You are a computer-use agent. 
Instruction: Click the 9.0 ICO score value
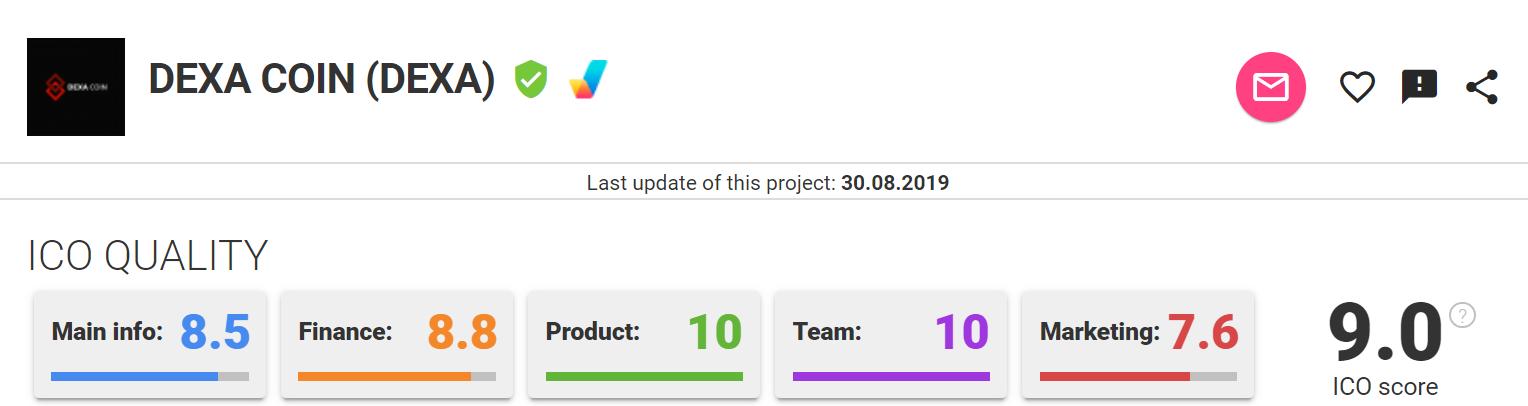1384,333
